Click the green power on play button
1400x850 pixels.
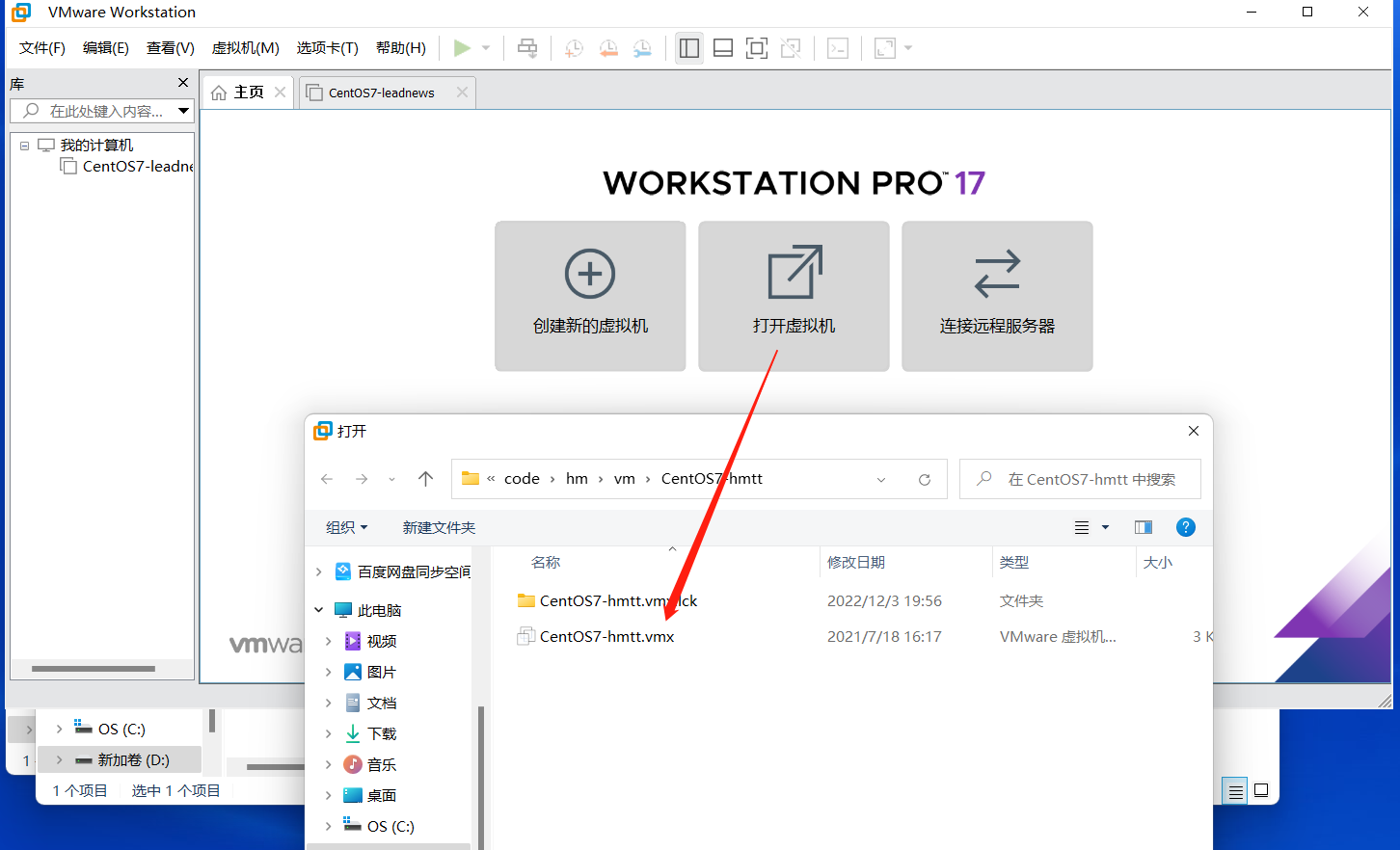pos(462,48)
